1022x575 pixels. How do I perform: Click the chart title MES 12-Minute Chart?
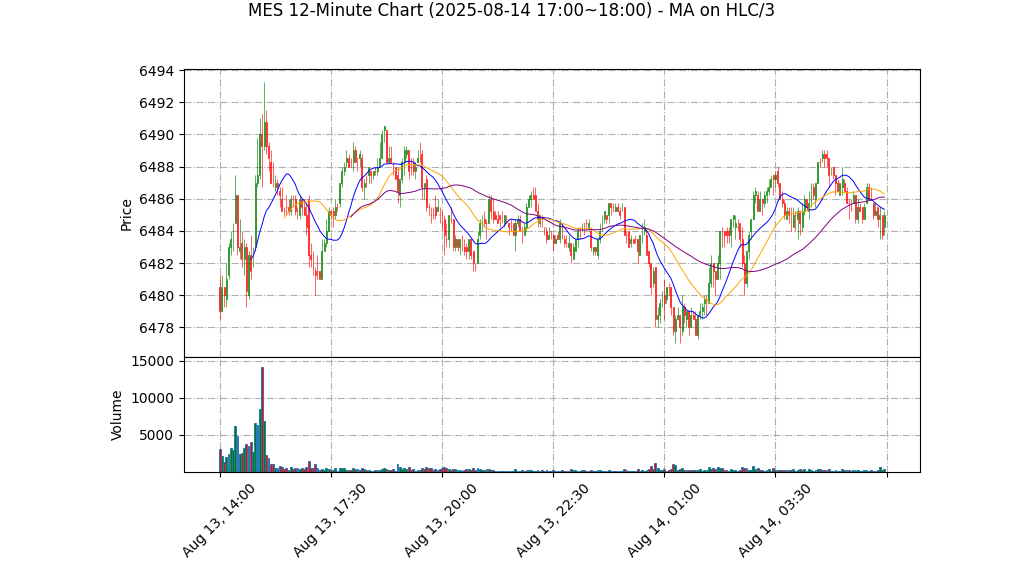click(x=511, y=10)
